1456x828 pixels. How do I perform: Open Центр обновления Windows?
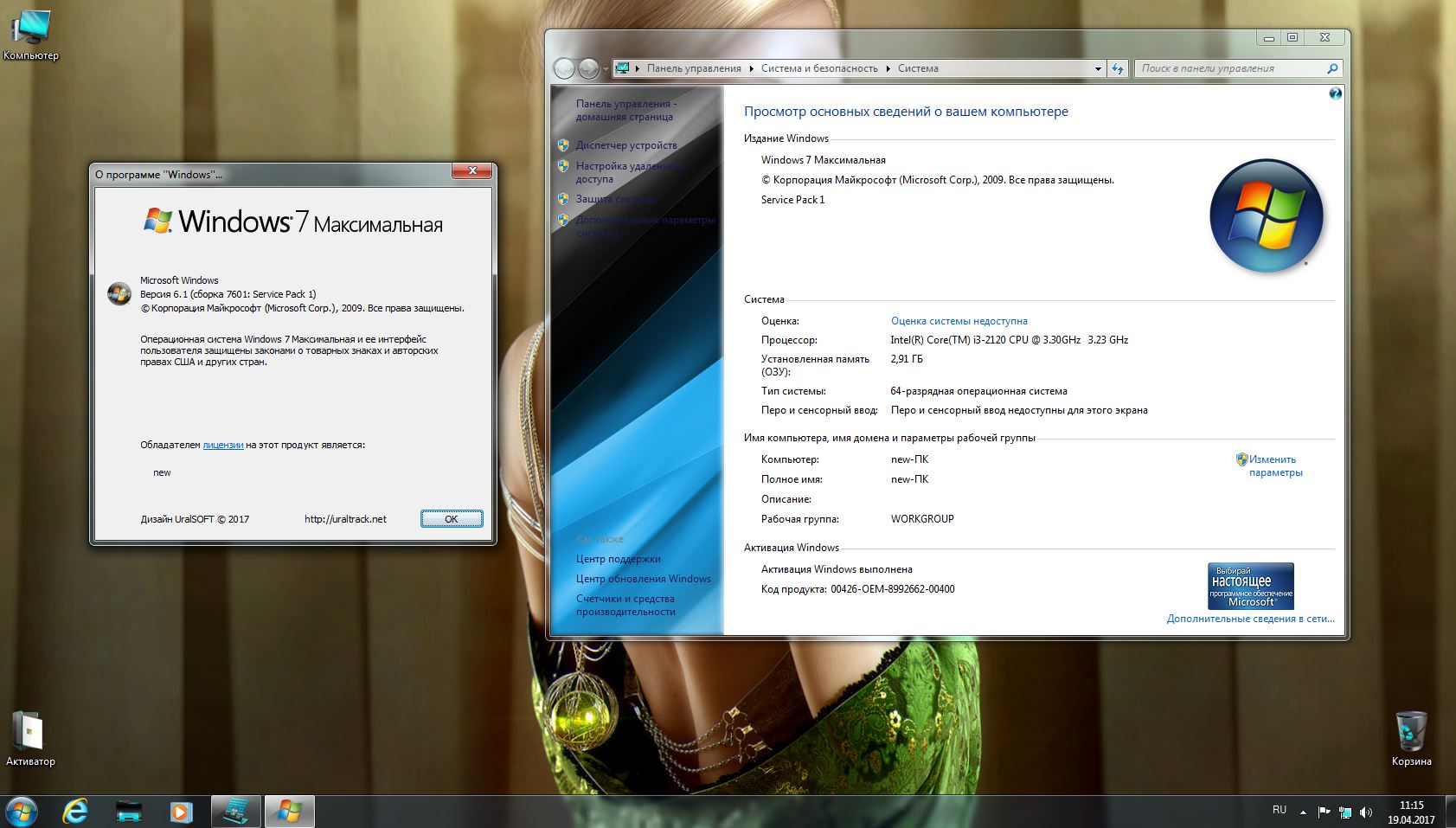[x=643, y=579]
